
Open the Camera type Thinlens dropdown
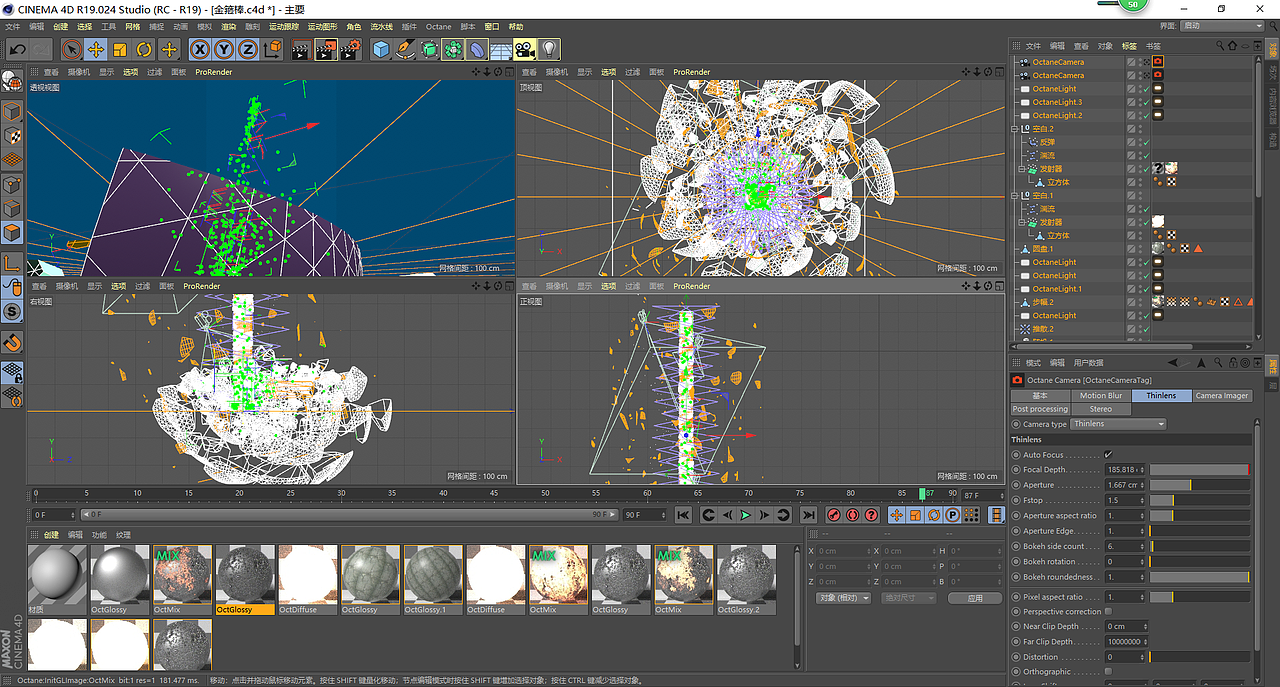click(1118, 424)
